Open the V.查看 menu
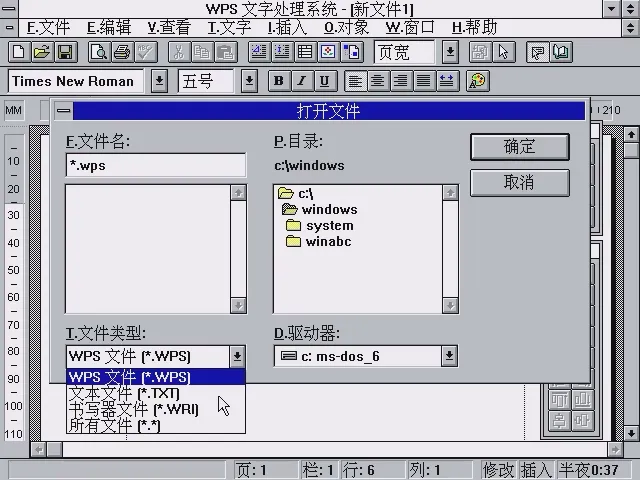 [x=169, y=28]
